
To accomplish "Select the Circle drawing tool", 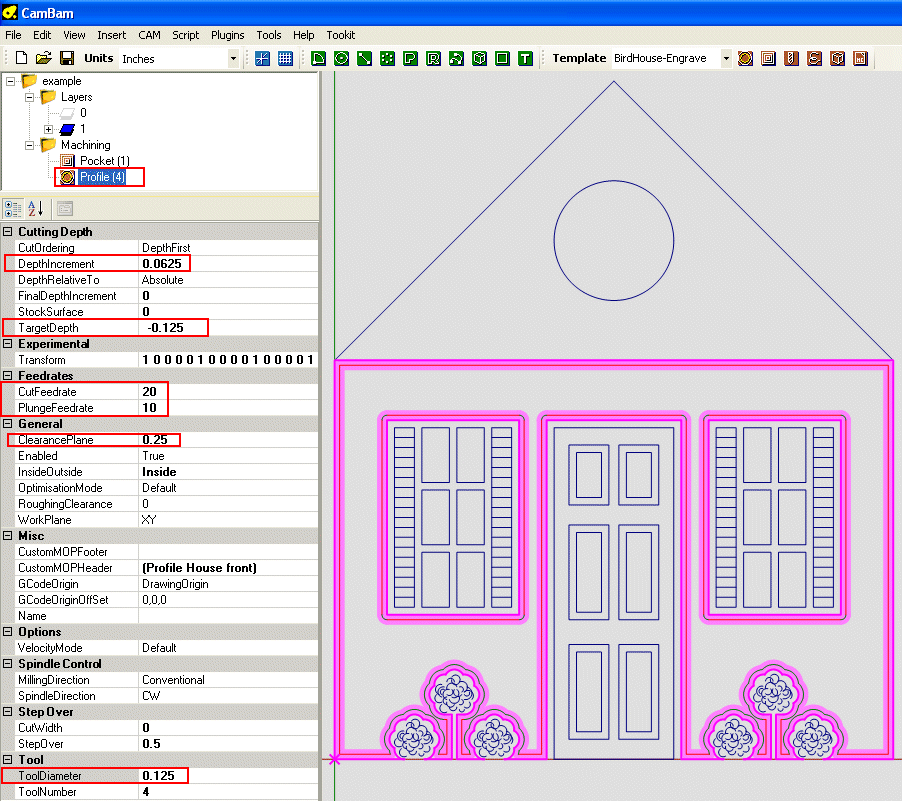I will (341, 59).
